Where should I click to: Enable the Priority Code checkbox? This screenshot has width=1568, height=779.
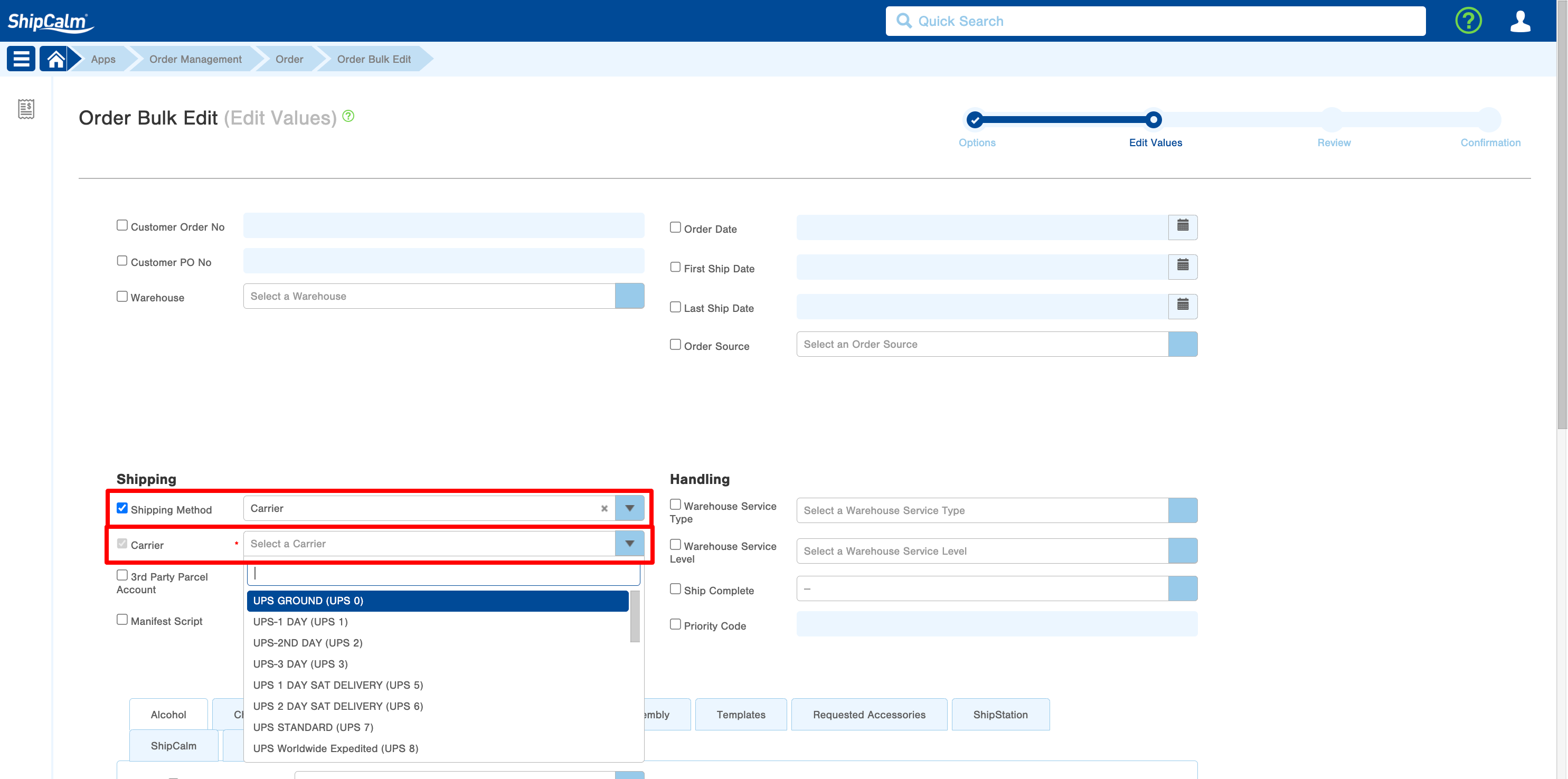[x=675, y=624]
